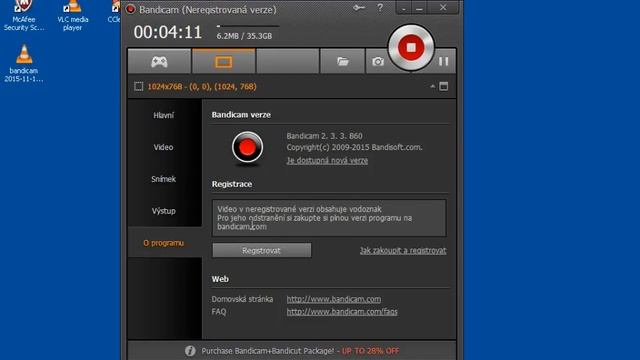Screen dimensions: 640x360
Task: Open the VLC media player desktop icon
Action: click(x=72, y=16)
